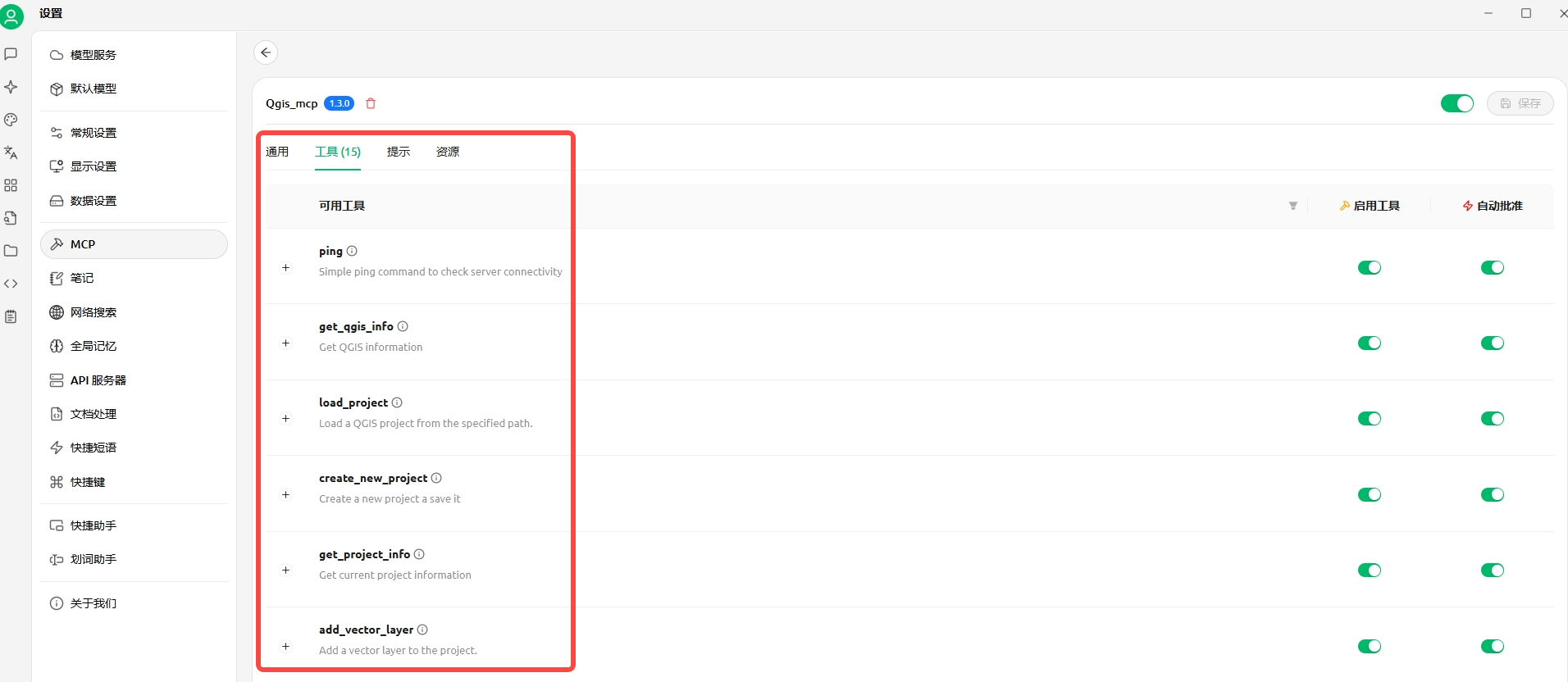The width and height of the screenshot is (1568, 682).
Task: Click info icon next to ping
Action: [352, 251]
